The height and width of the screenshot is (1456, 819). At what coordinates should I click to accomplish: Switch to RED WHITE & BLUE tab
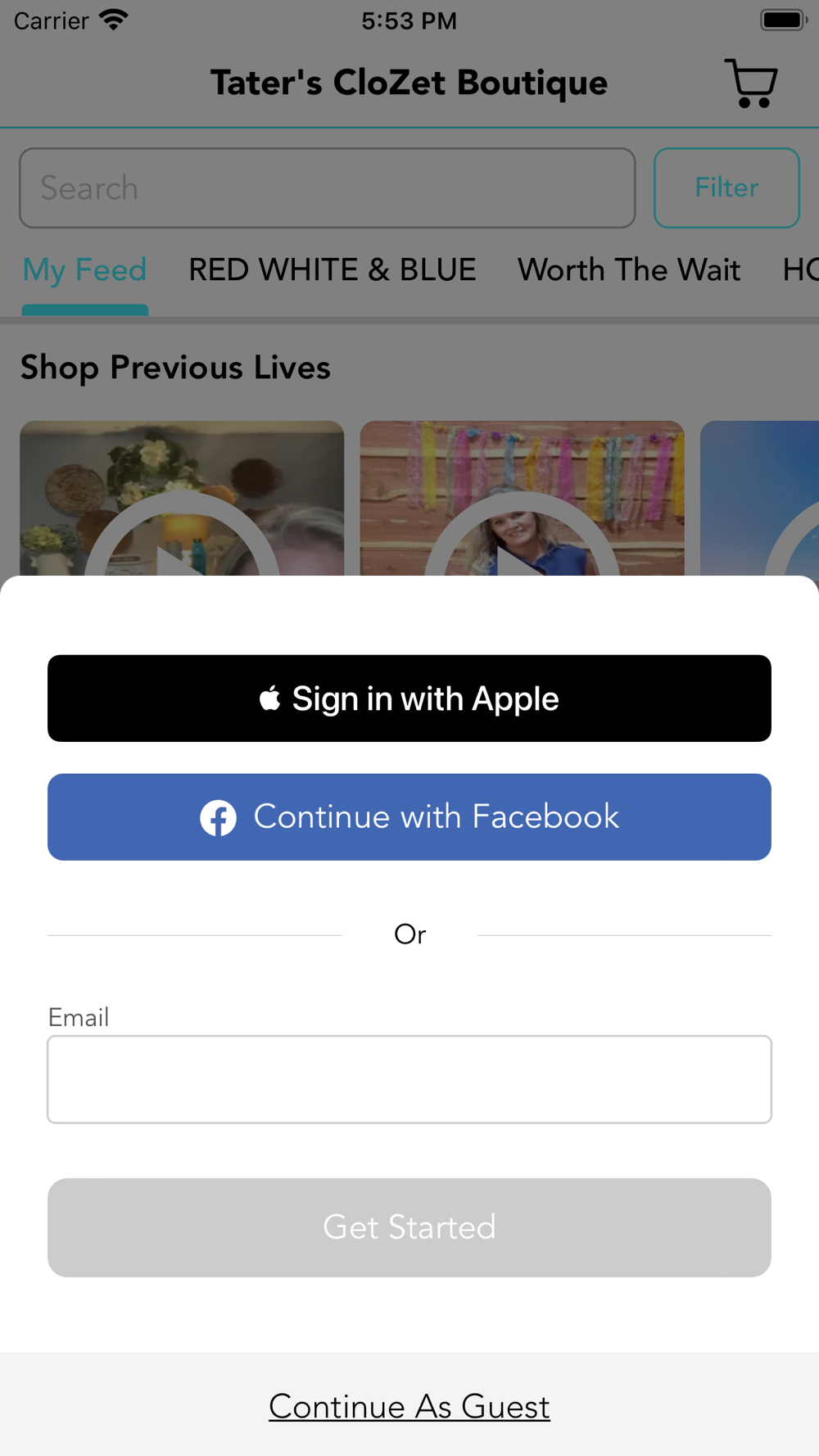pyautogui.click(x=333, y=270)
